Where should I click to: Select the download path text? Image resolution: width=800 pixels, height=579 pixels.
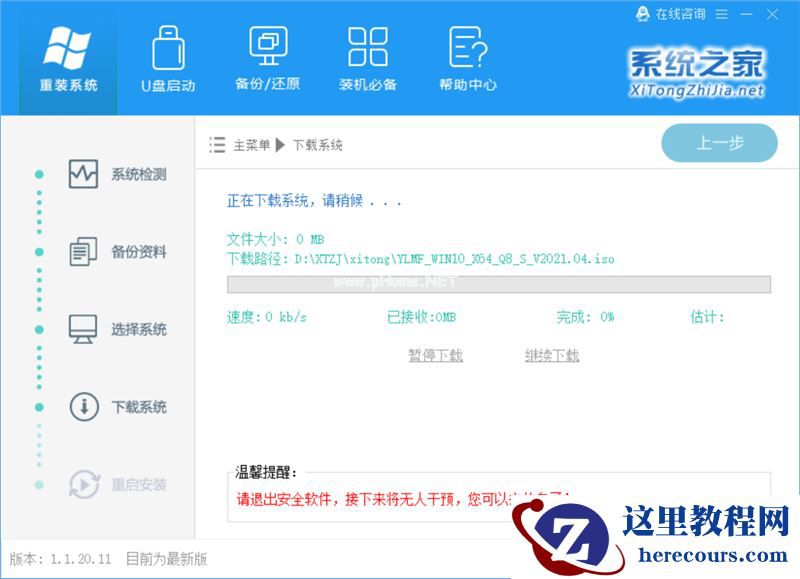420,259
